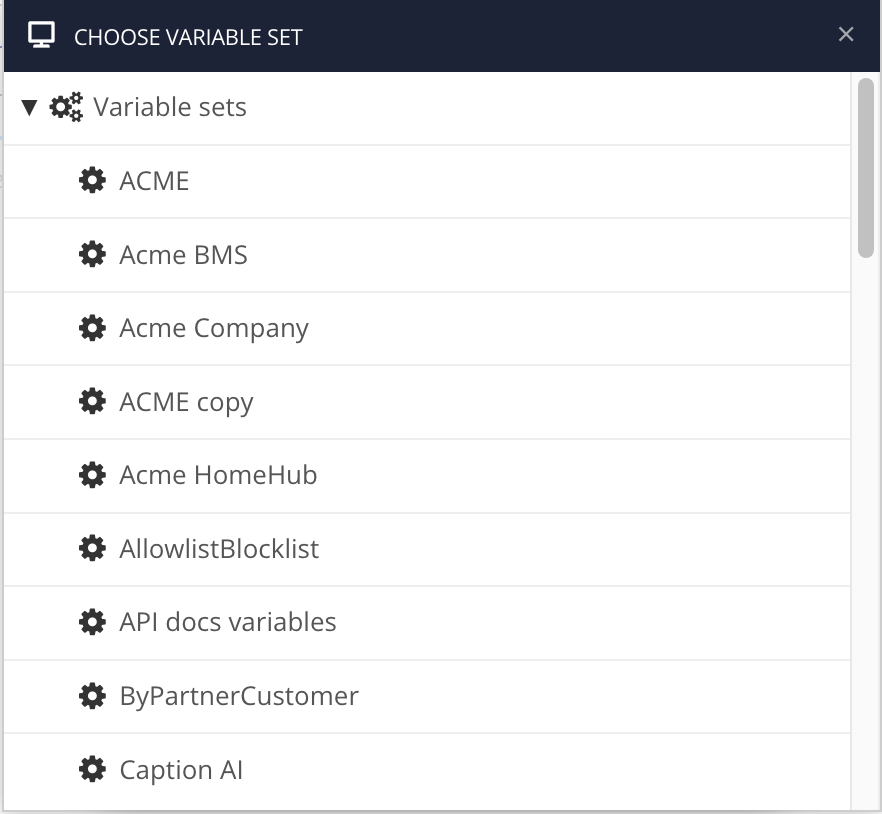Image resolution: width=882 pixels, height=814 pixels.
Task: Choose the ByPartnerCustomer variable set
Action: (x=238, y=696)
